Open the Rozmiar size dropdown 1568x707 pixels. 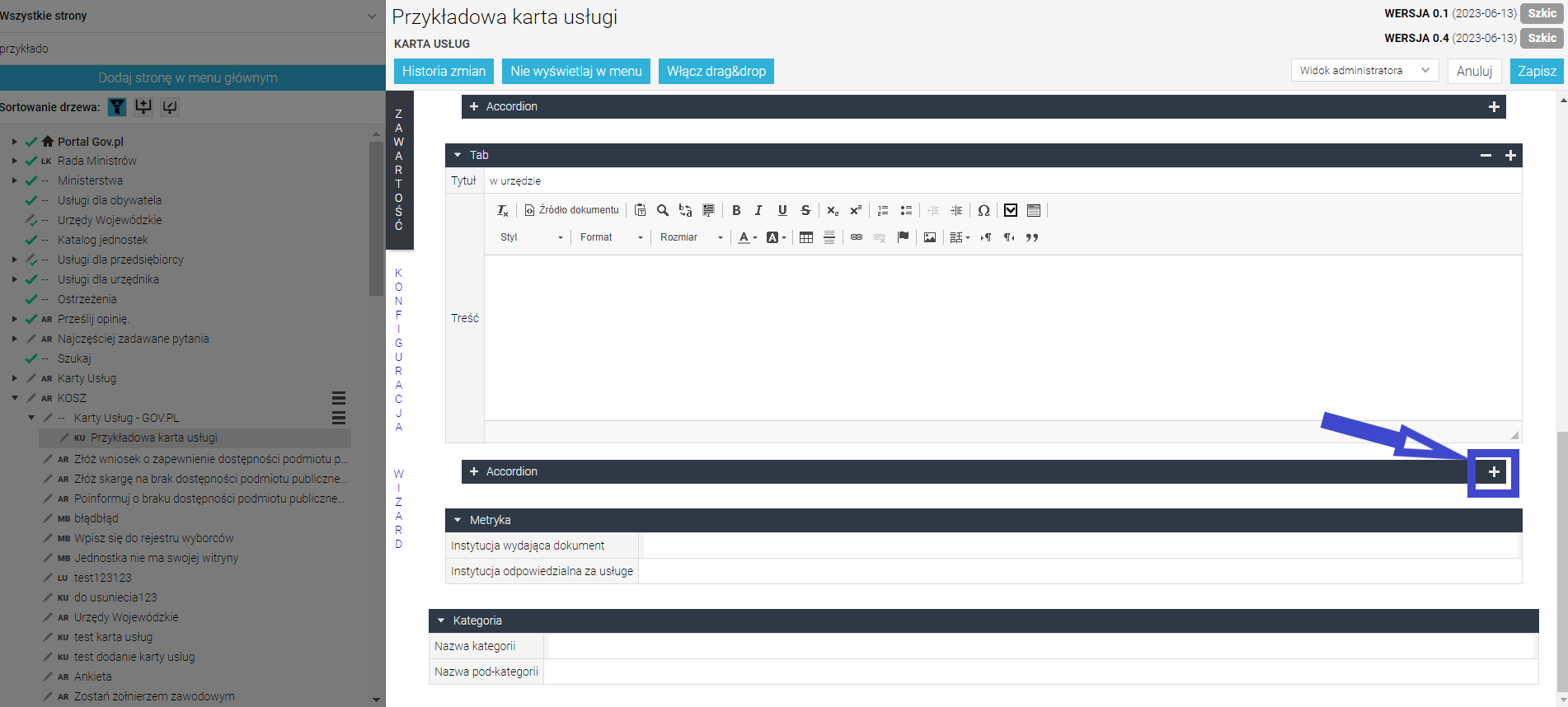point(692,237)
